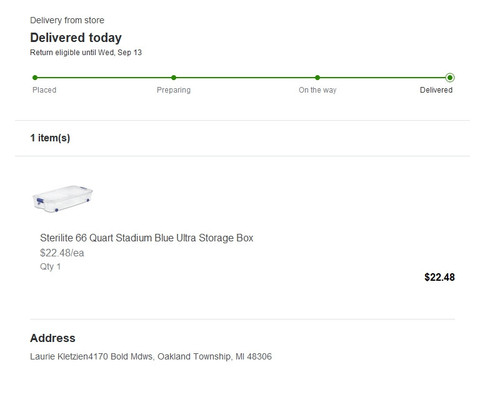Click the Delivered today heading
The height and width of the screenshot is (404, 500).
point(76,38)
